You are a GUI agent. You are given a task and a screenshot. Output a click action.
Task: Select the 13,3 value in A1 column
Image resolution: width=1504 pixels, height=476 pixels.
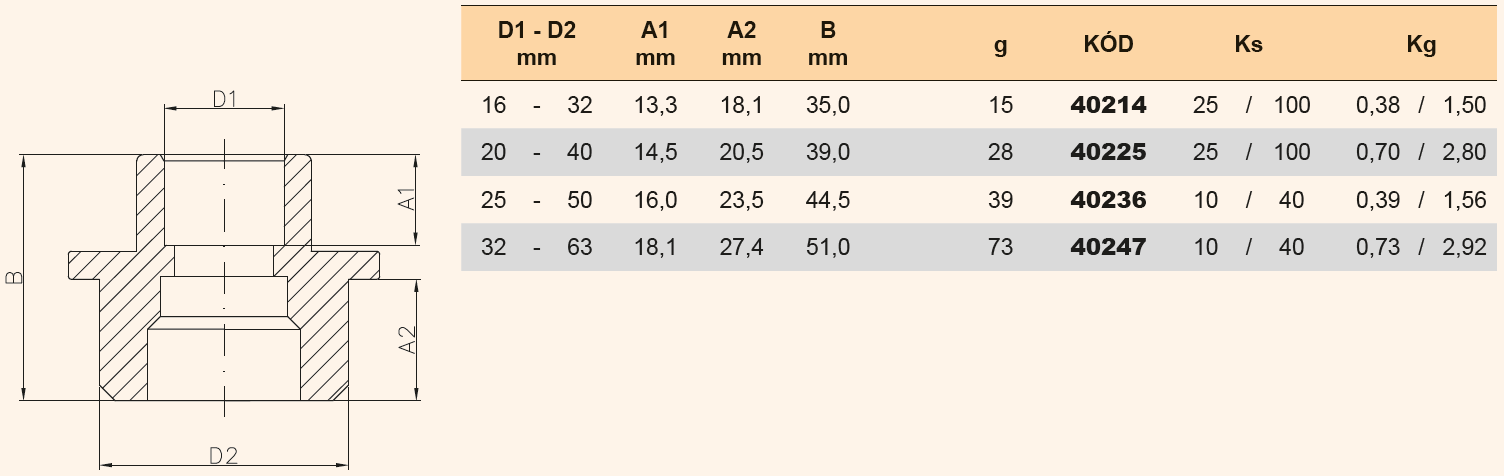coord(656,105)
